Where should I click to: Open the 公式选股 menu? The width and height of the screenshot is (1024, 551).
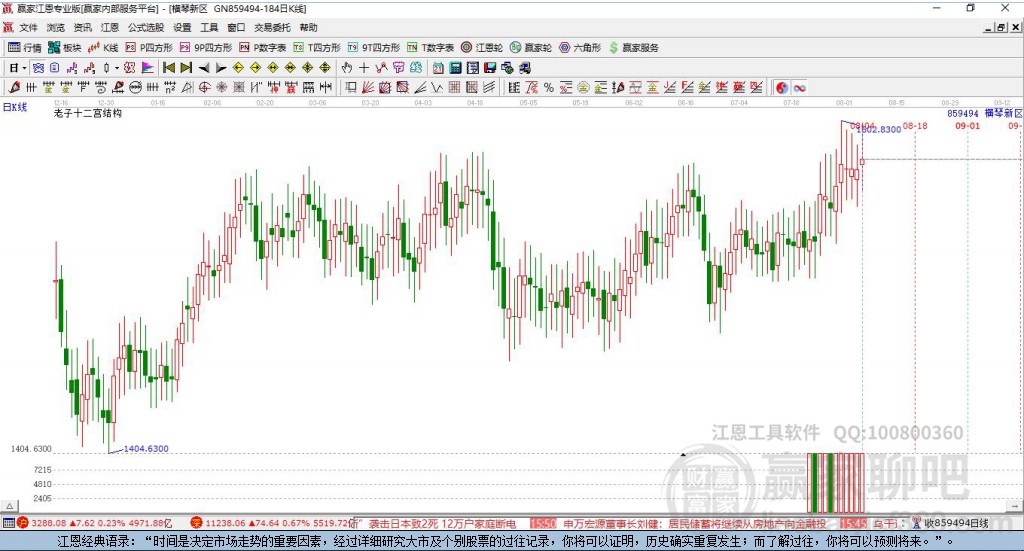pyautogui.click(x=145, y=28)
